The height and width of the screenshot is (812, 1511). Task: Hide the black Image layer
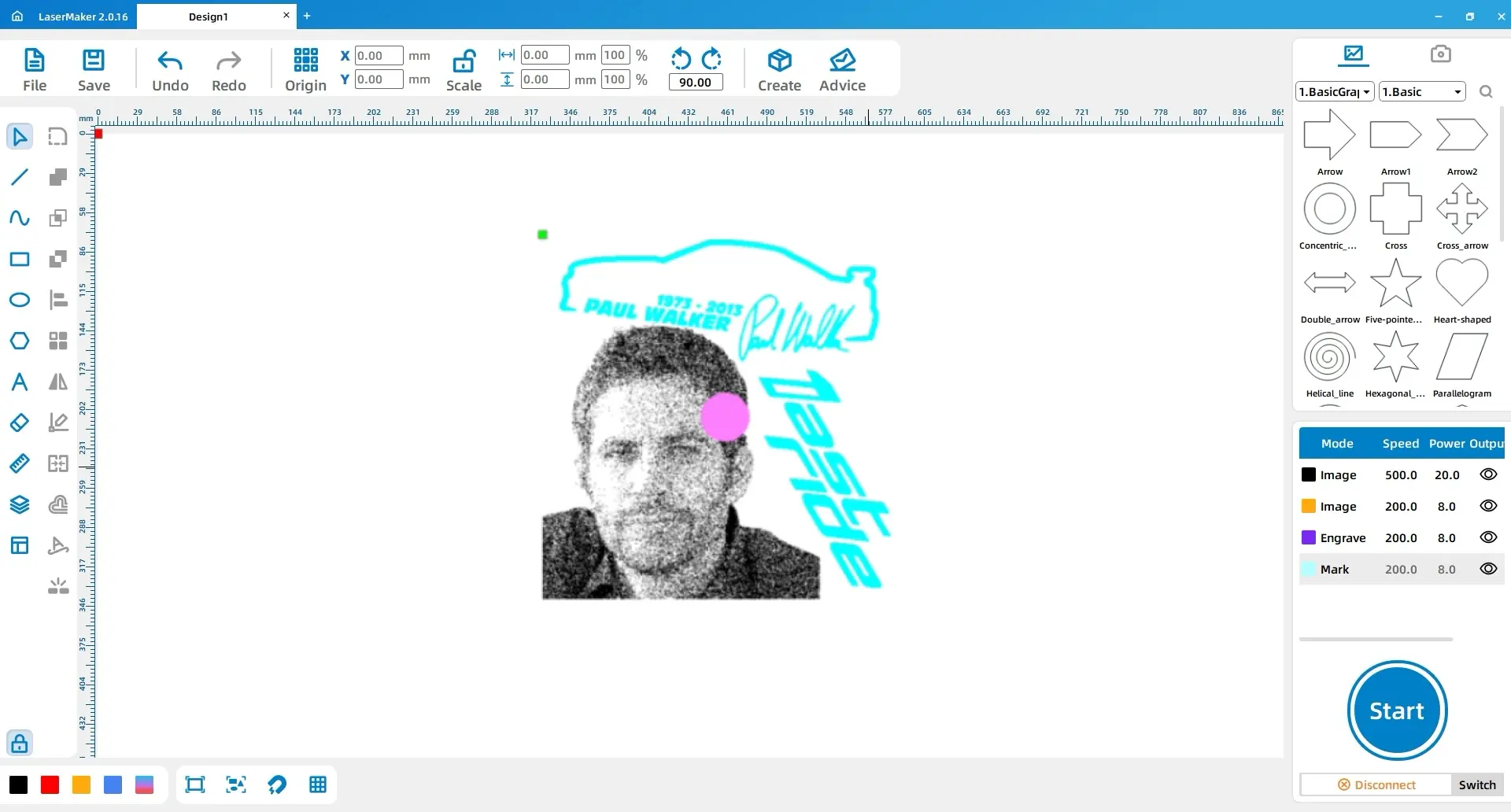click(x=1488, y=474)
